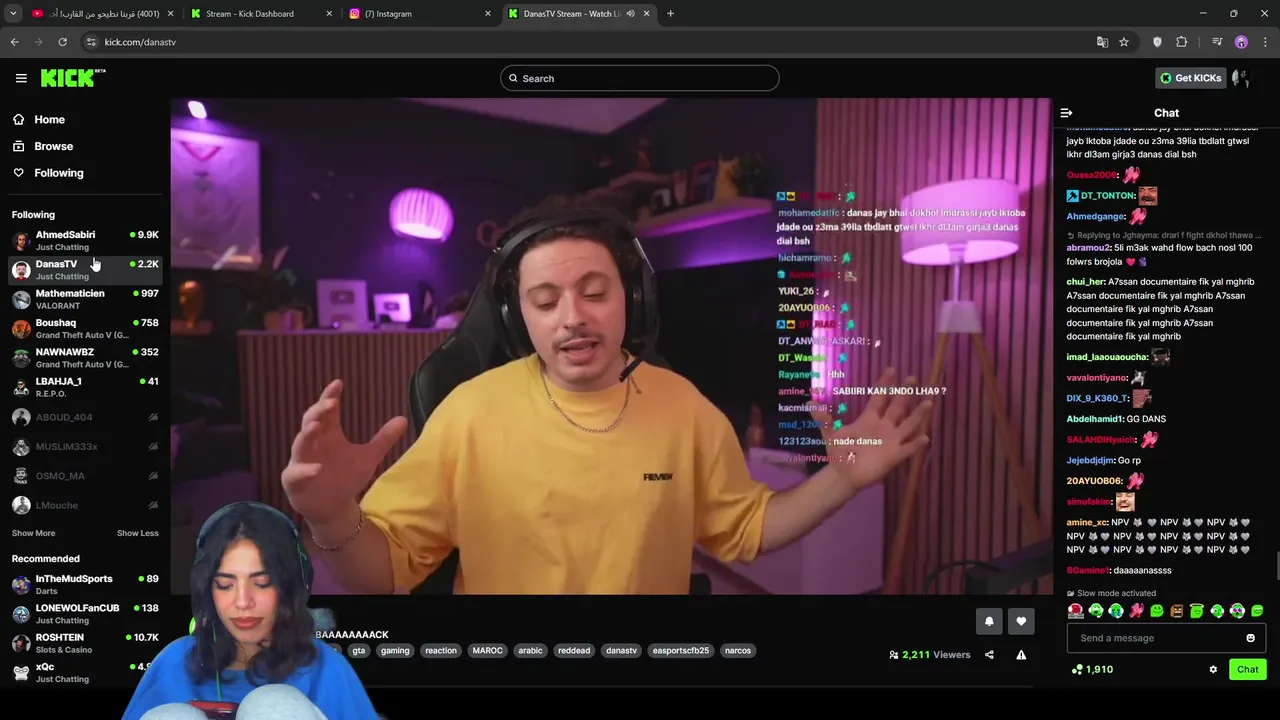Open recommended channel LONEWOLFanCUB

(85, 613)
